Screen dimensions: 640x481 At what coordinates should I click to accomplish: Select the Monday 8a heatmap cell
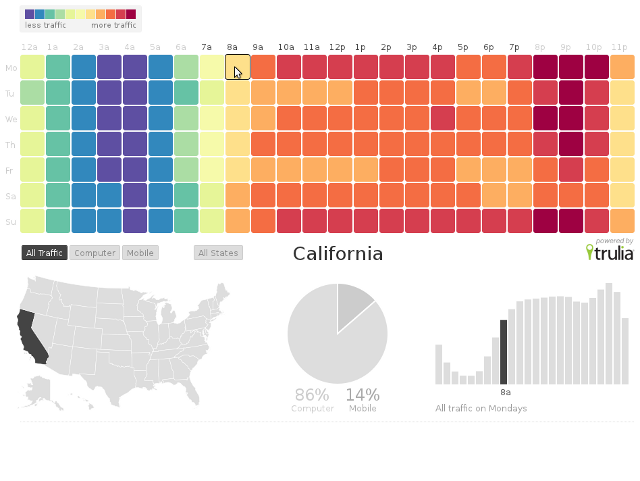tap(237, 67)
